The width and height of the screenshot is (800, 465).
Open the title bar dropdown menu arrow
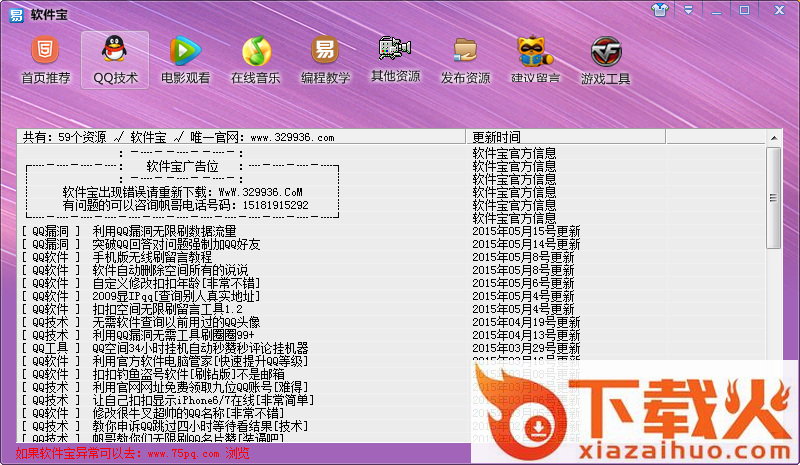pyautogui.click(x=688, y=10)
